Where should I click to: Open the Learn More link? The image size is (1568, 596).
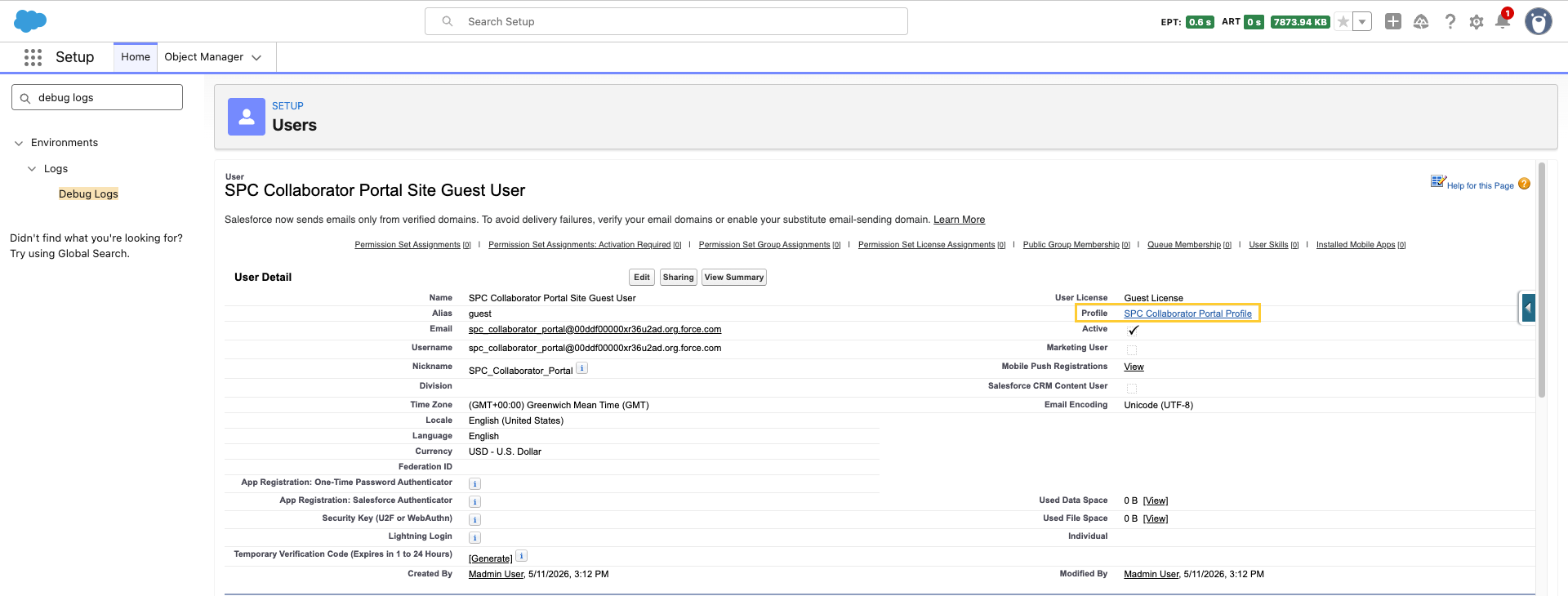(x=959, y=220)
